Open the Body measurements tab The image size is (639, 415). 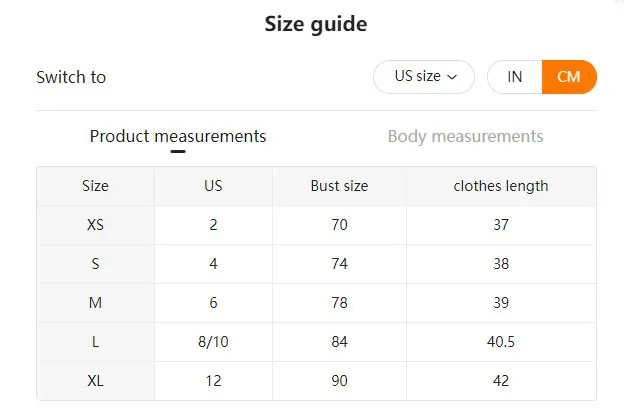[465, 136]
